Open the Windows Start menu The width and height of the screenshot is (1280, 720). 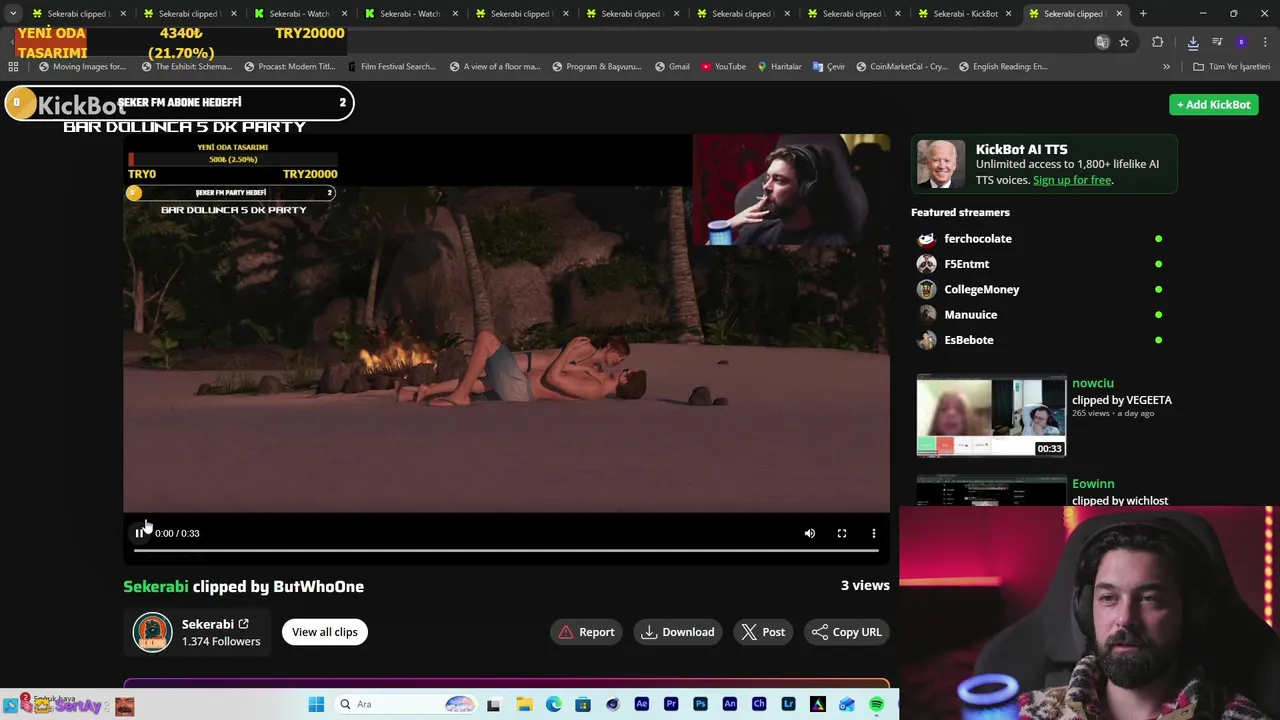(x=316, y=705)
